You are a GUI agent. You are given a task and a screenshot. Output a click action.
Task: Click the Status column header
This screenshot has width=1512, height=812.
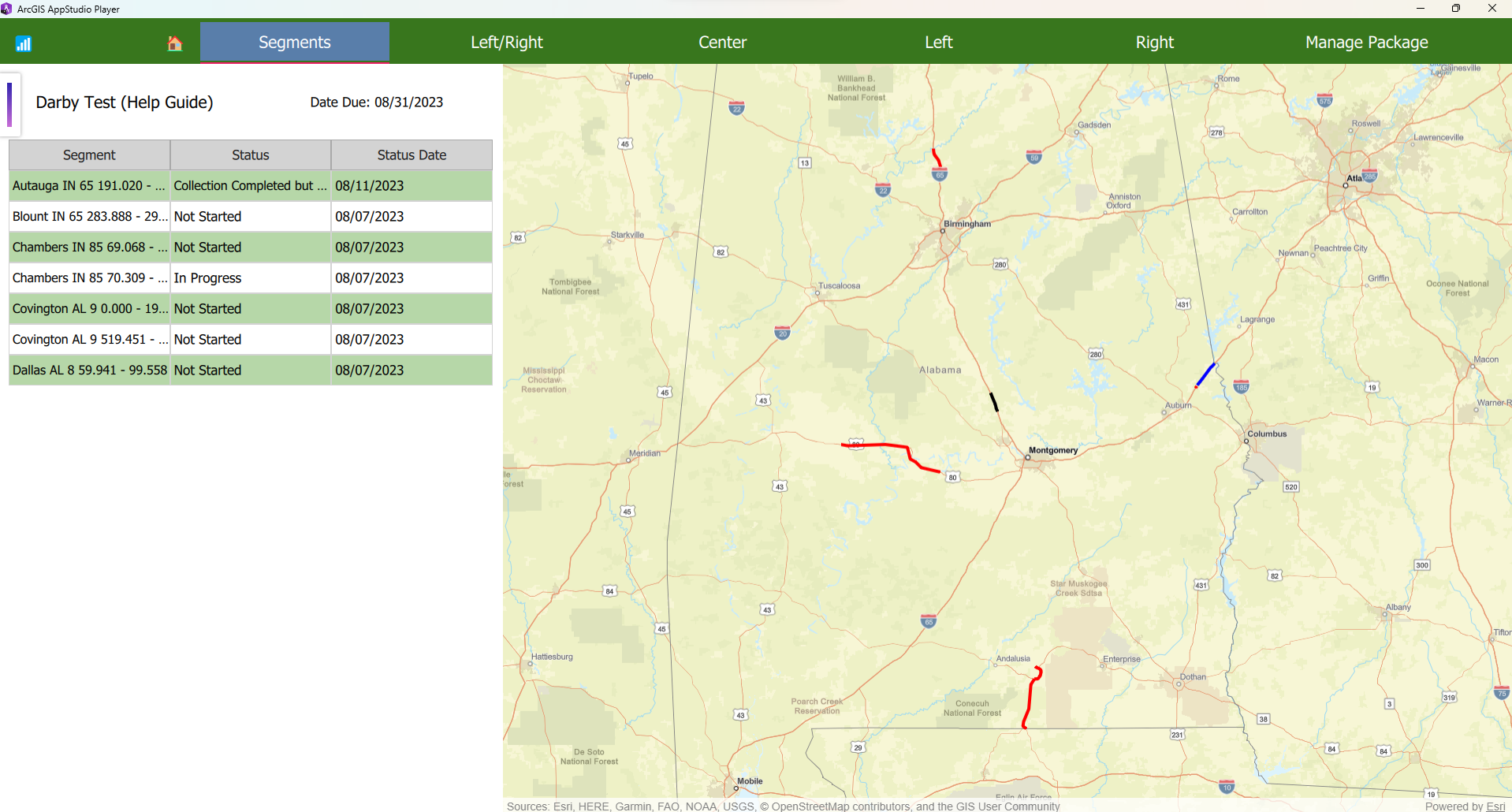point(251,155)
